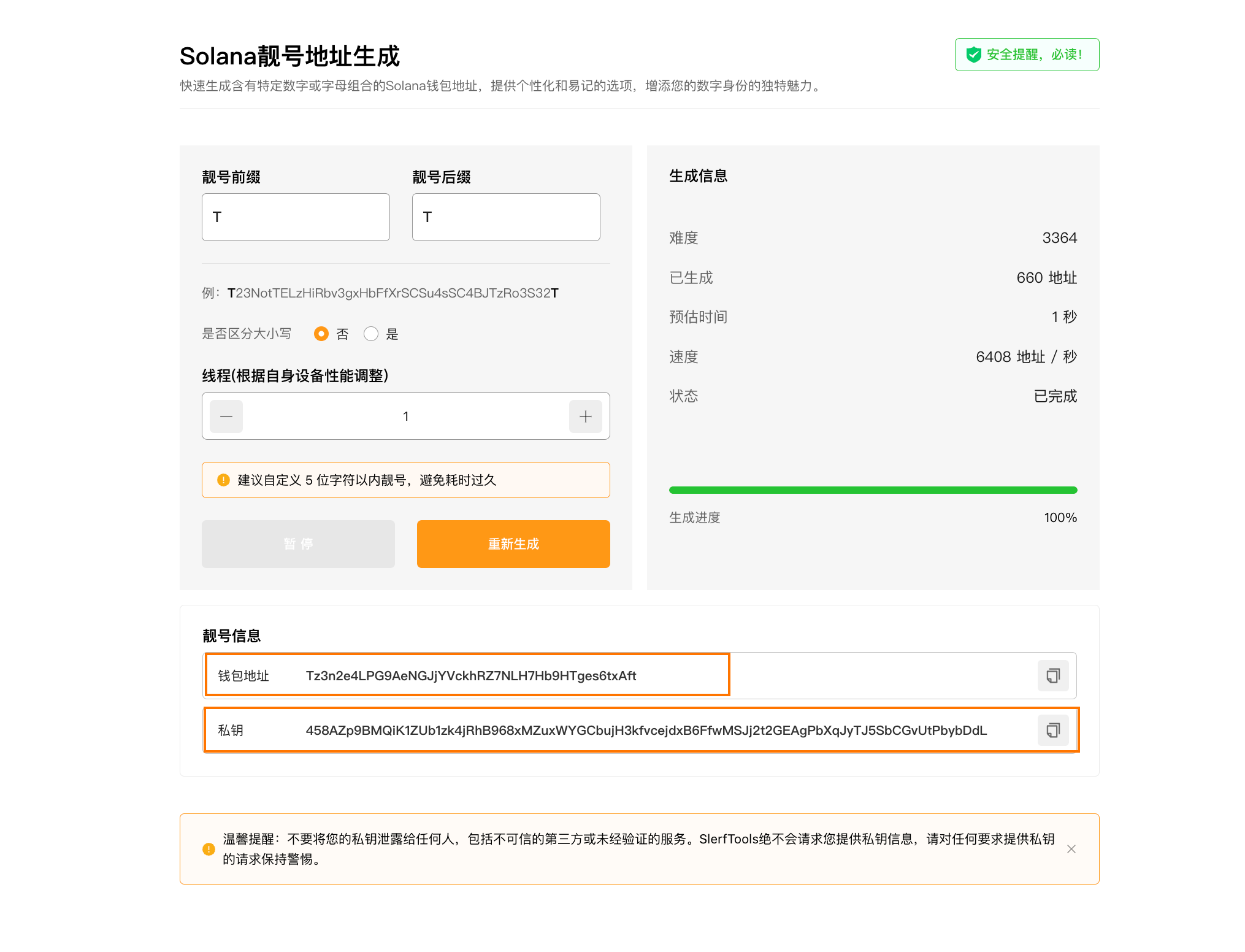Viewport: 1245px width, 952px height.
Task: Copy the private key with copy icon
Action: pos(1052,730)
